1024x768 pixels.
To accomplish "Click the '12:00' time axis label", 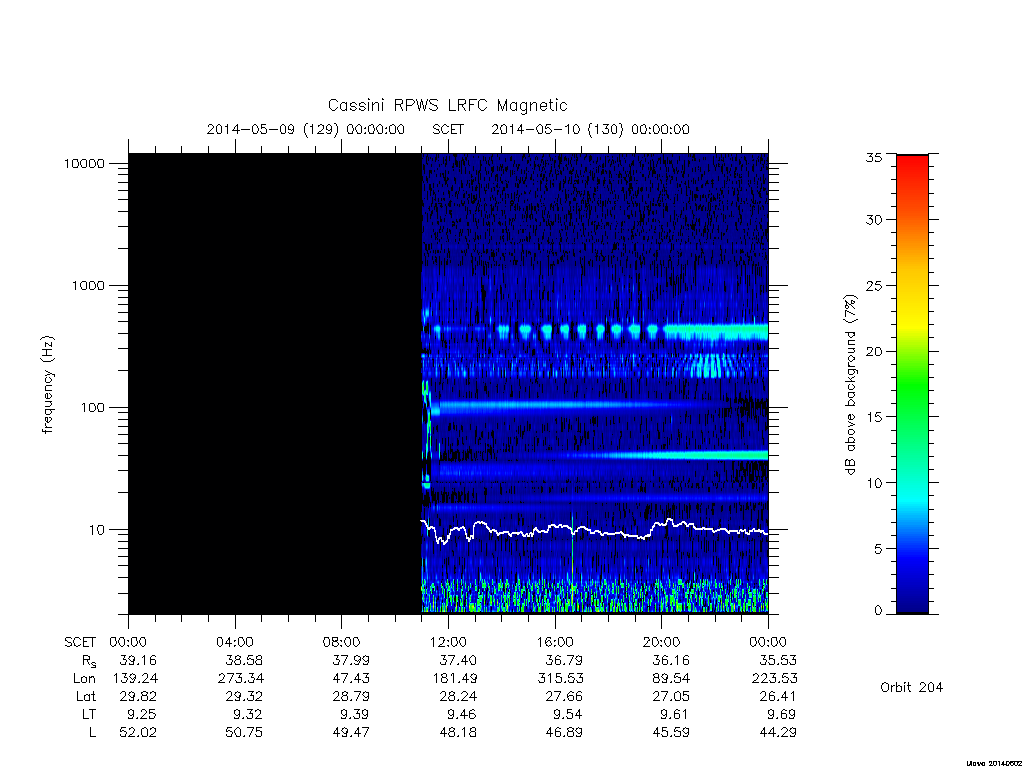I will click(448, 642).
